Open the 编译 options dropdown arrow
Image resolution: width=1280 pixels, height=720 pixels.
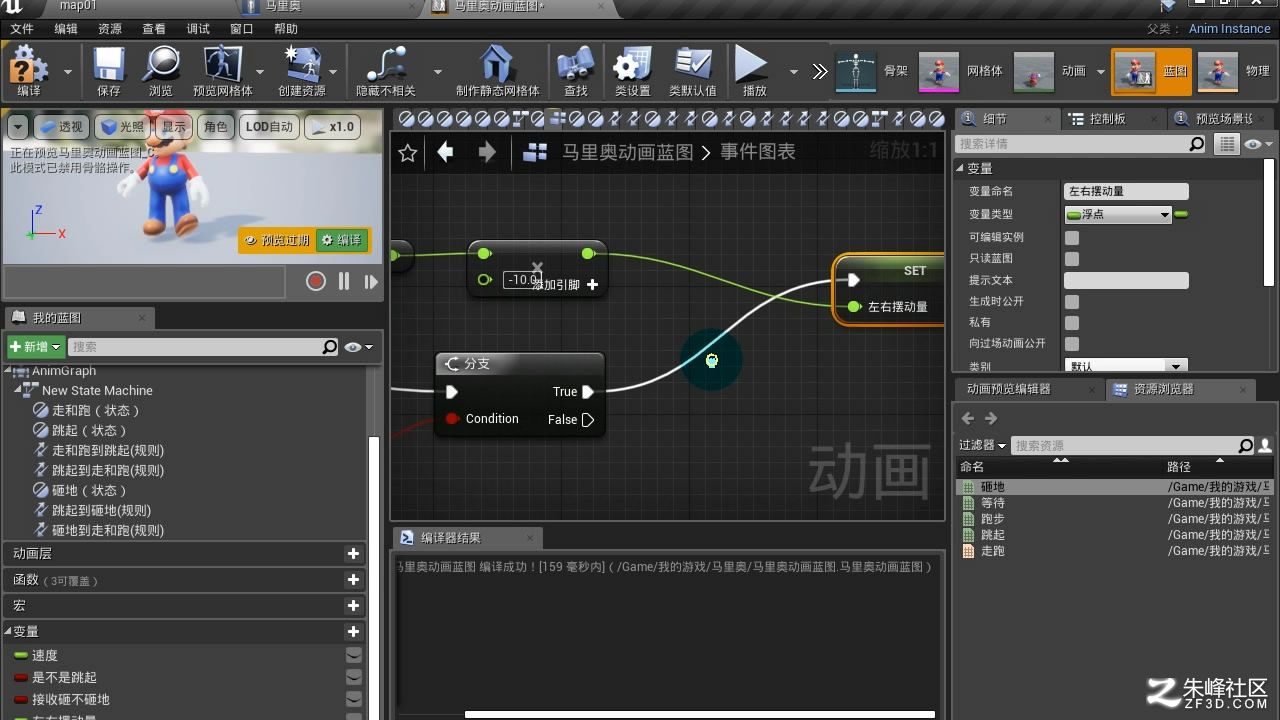point(68,72)
